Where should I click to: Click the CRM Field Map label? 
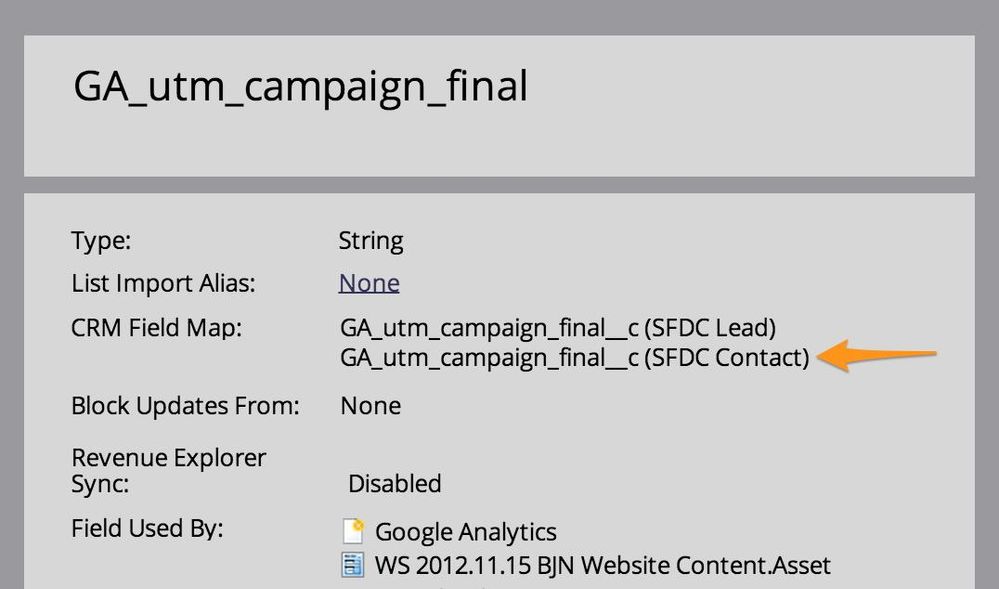[x=156, y=328]
